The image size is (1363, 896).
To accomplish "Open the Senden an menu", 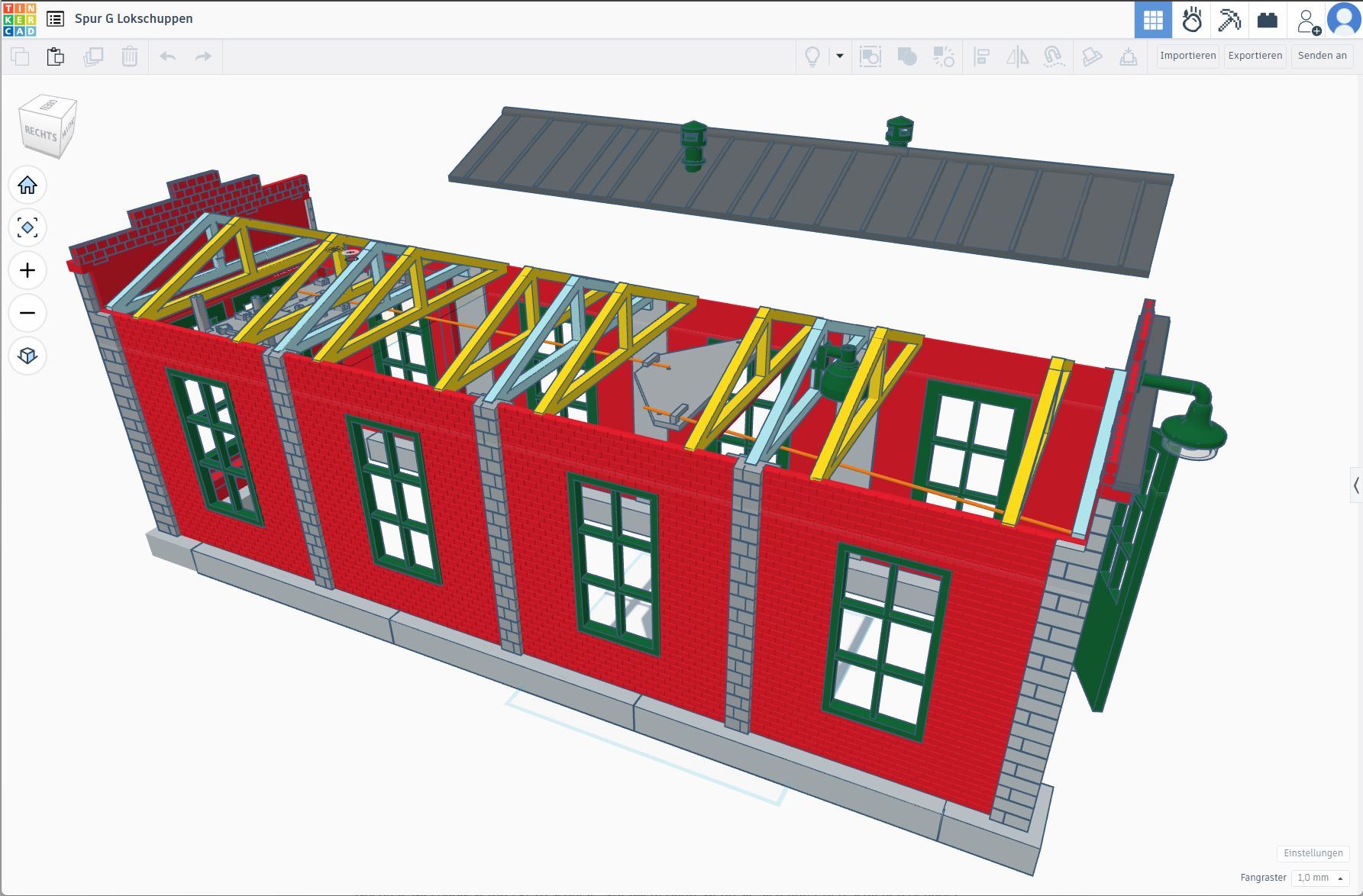I will pyautogui.click(x=1322, y=56).
